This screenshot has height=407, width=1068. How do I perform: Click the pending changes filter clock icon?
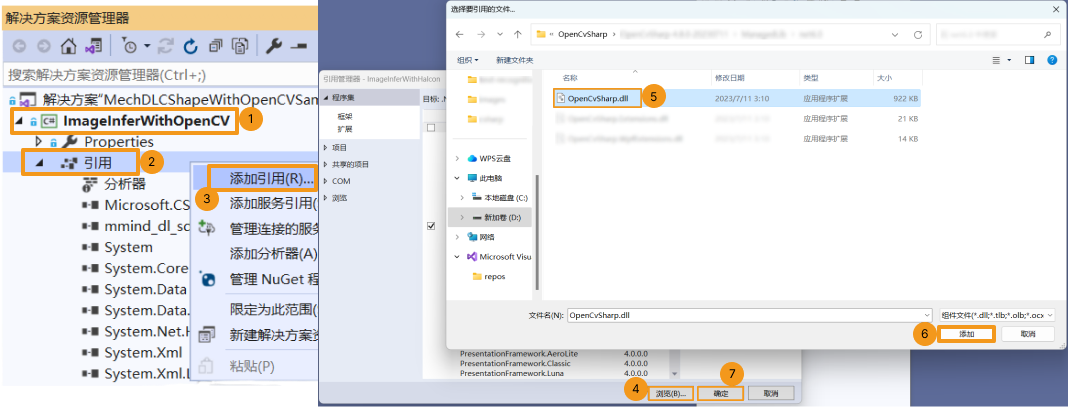(x=129, y=46)
